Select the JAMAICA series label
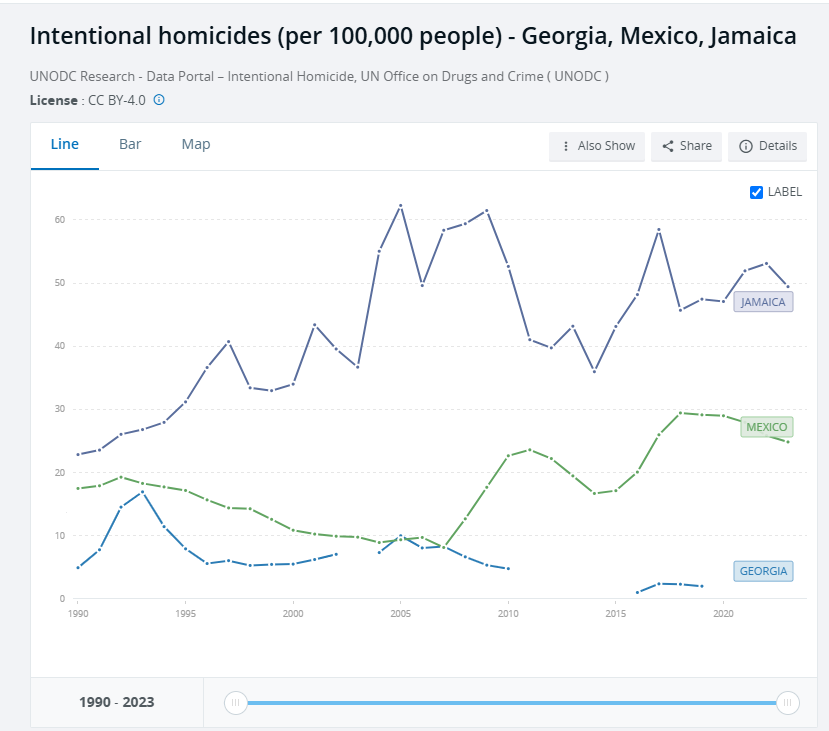This screenshot has width=829, height=731. [x=763, y=302]
